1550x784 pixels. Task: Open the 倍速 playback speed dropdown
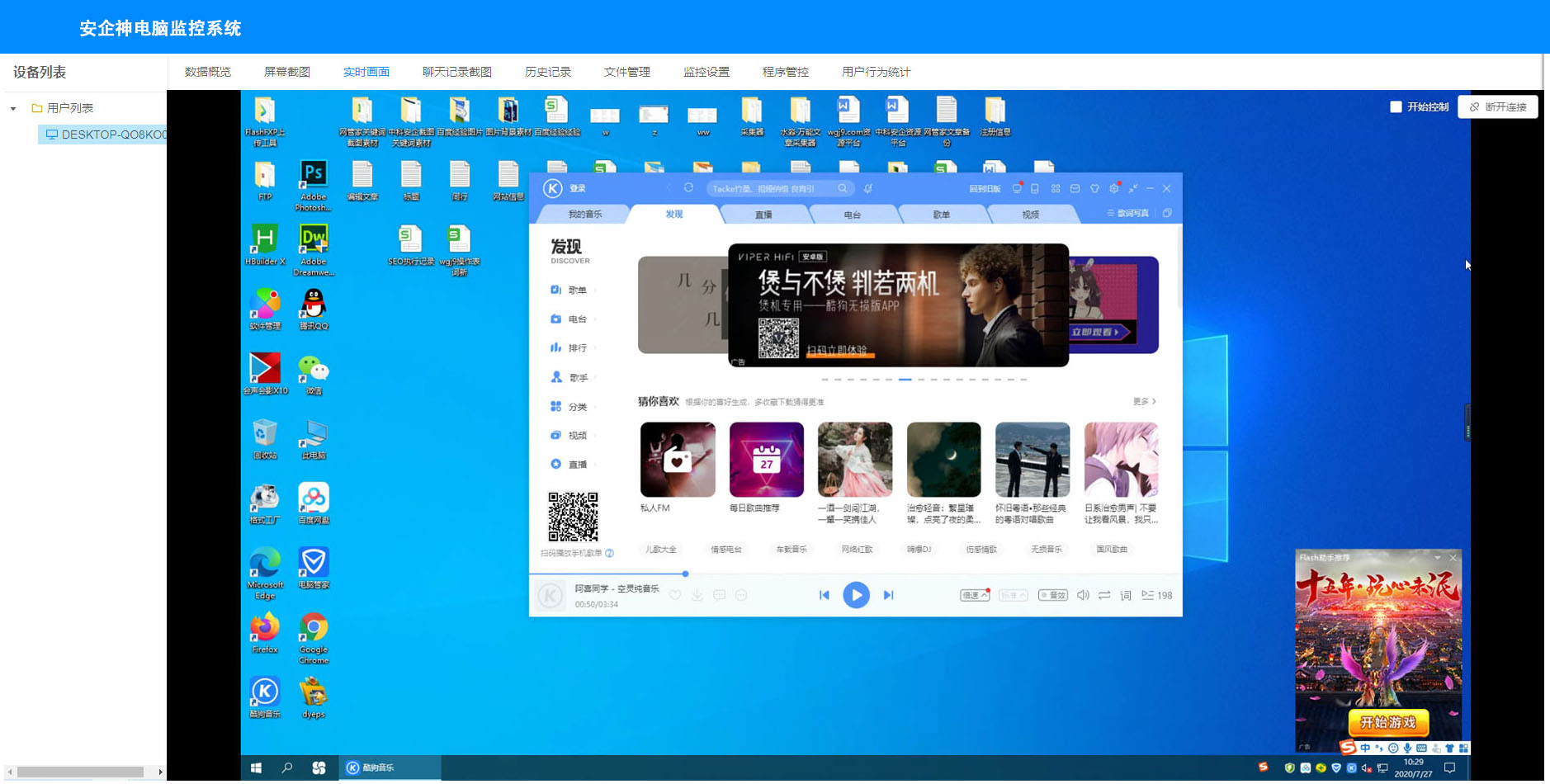tap(975, 595)
